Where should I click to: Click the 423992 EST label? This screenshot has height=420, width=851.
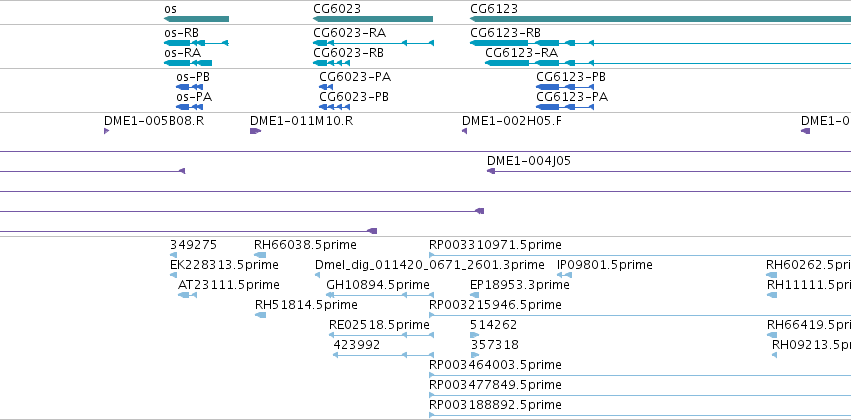tap(357, 345)
